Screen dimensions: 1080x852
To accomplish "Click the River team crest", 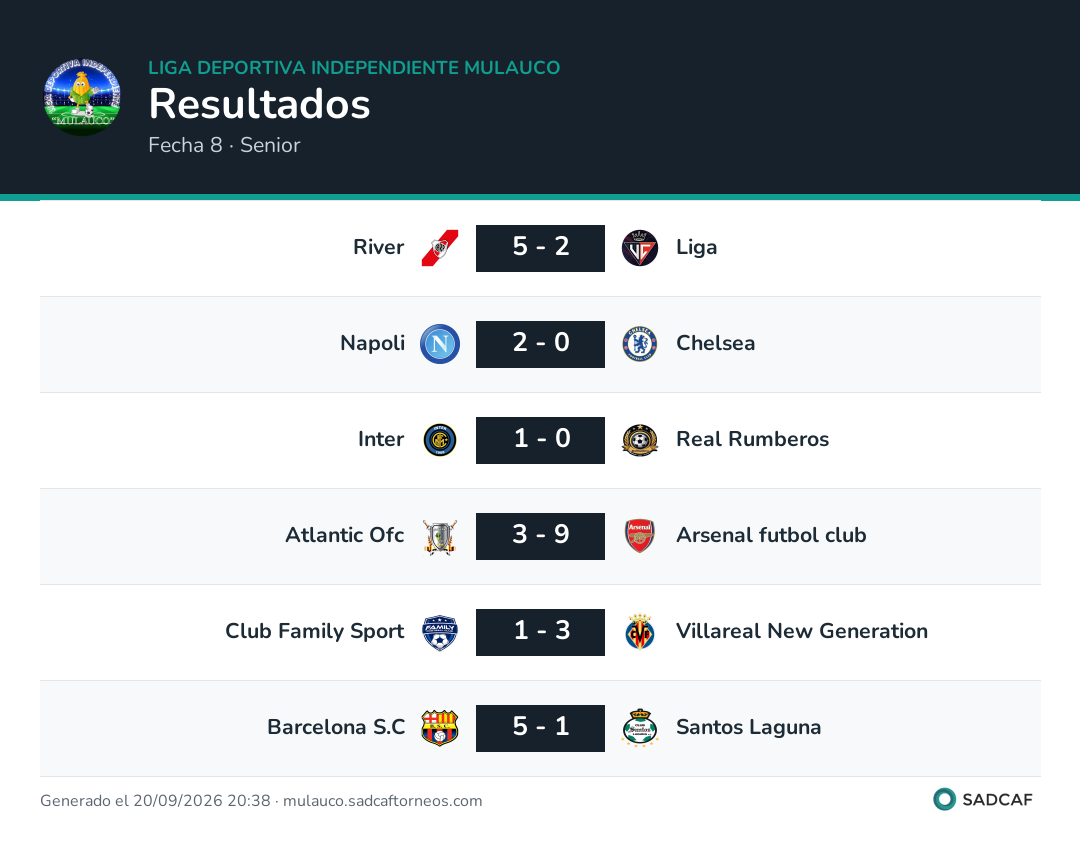I will coord(439,248).
